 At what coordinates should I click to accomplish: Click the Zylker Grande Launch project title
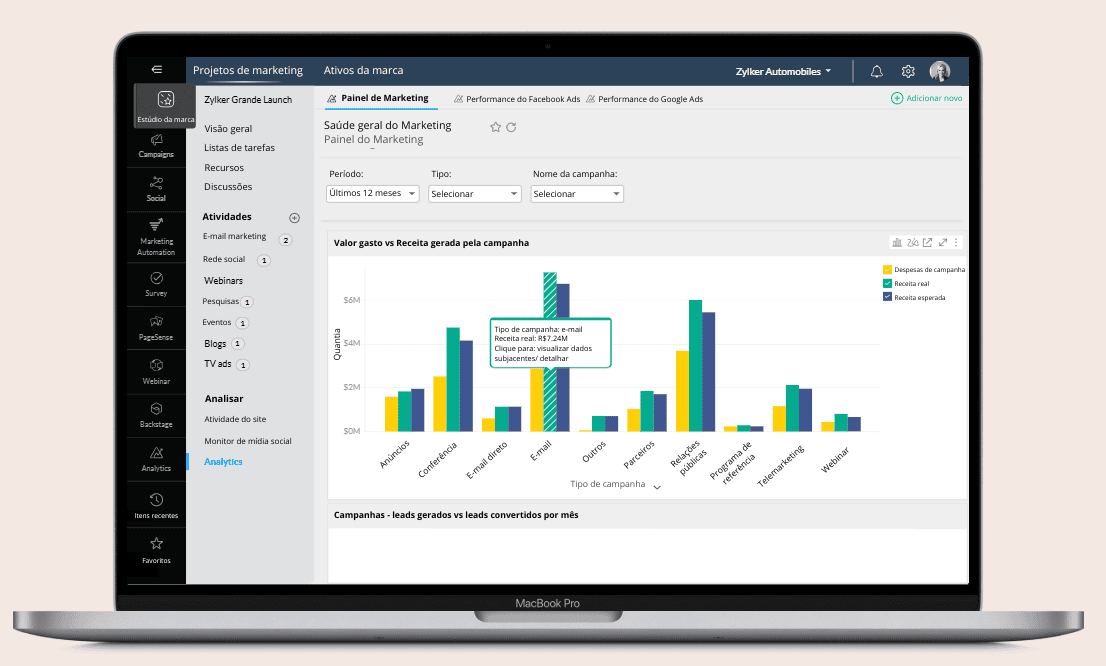coord(248,99)
